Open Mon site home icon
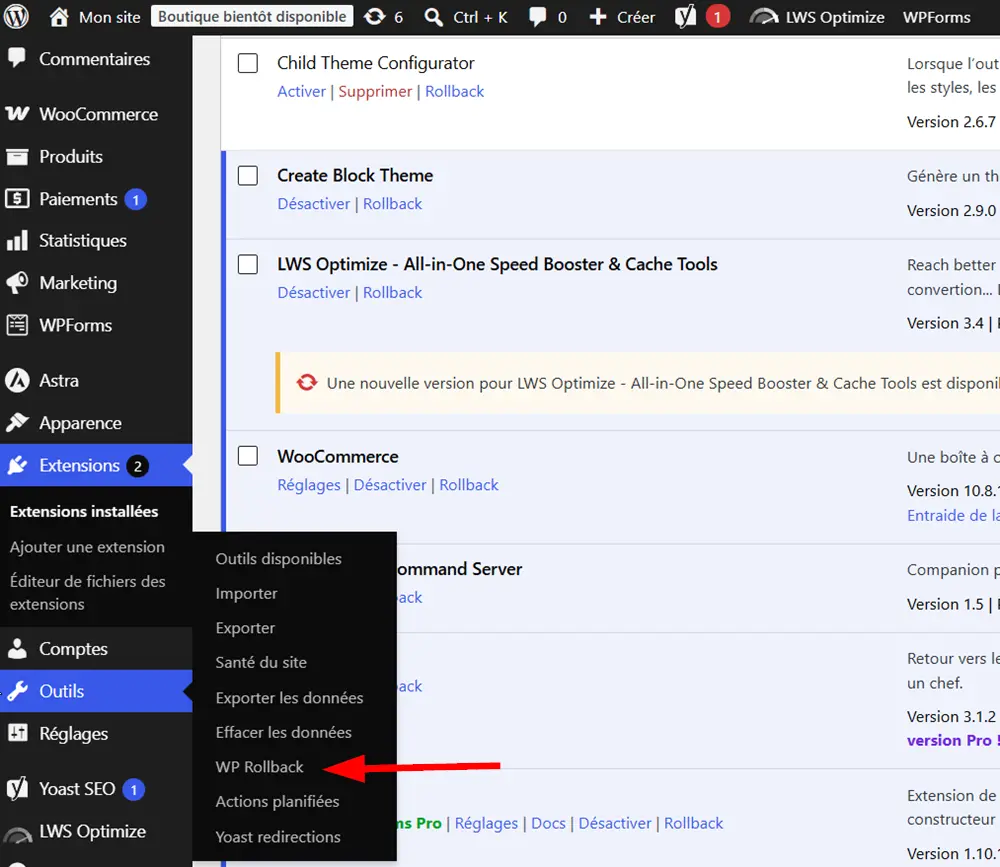This screenshot has height=867, width=1000. 59,17
